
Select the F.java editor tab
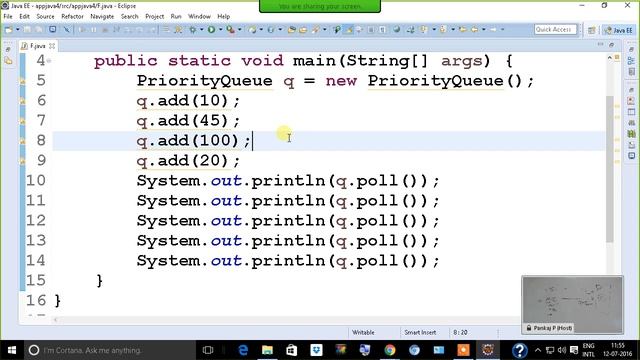[37, 46]
